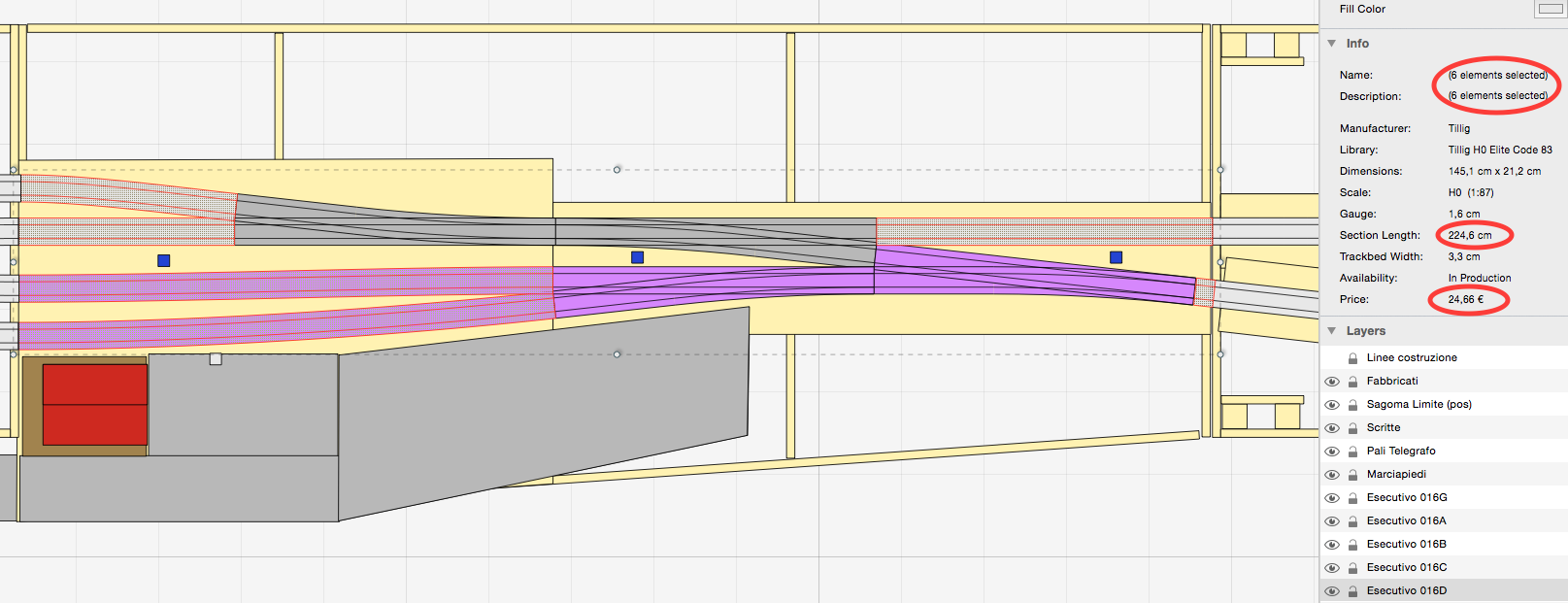Click the Description field showing 6 elements selected

pyautogui.click(x=1497, y=96)
